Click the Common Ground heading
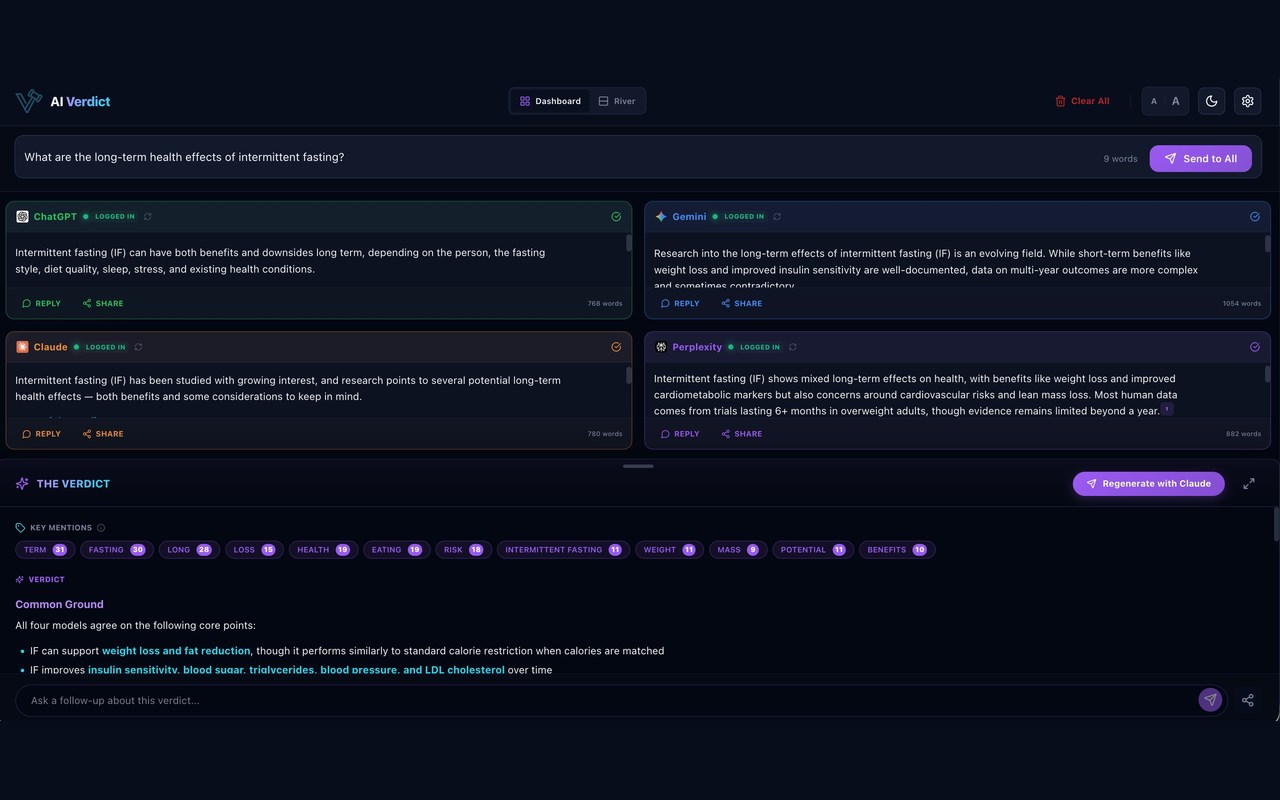Image resolution: width=1280 pixels, height=800 pixels. tap(59, 604)
